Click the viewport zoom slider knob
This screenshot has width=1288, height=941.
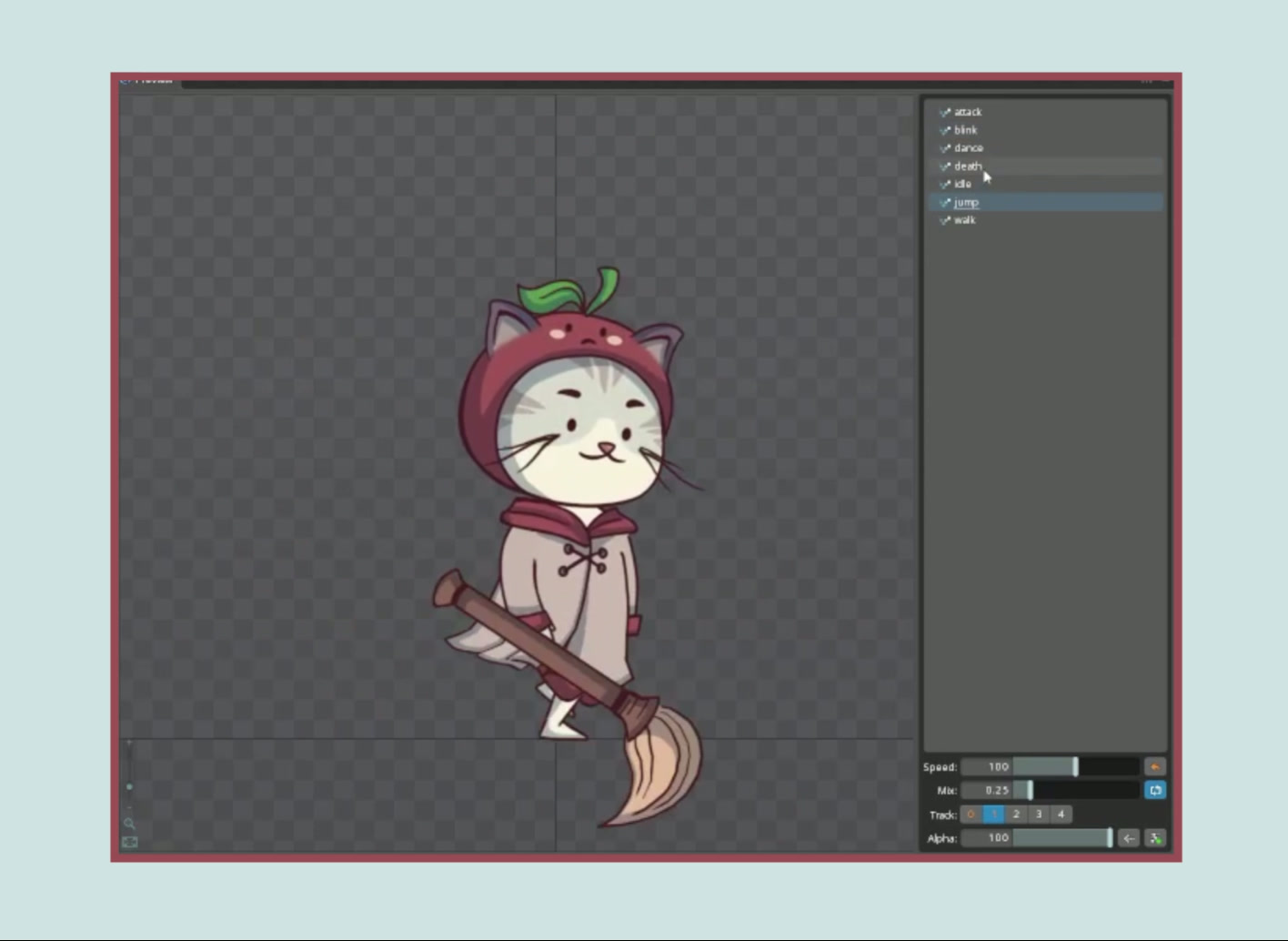point(129,787)
